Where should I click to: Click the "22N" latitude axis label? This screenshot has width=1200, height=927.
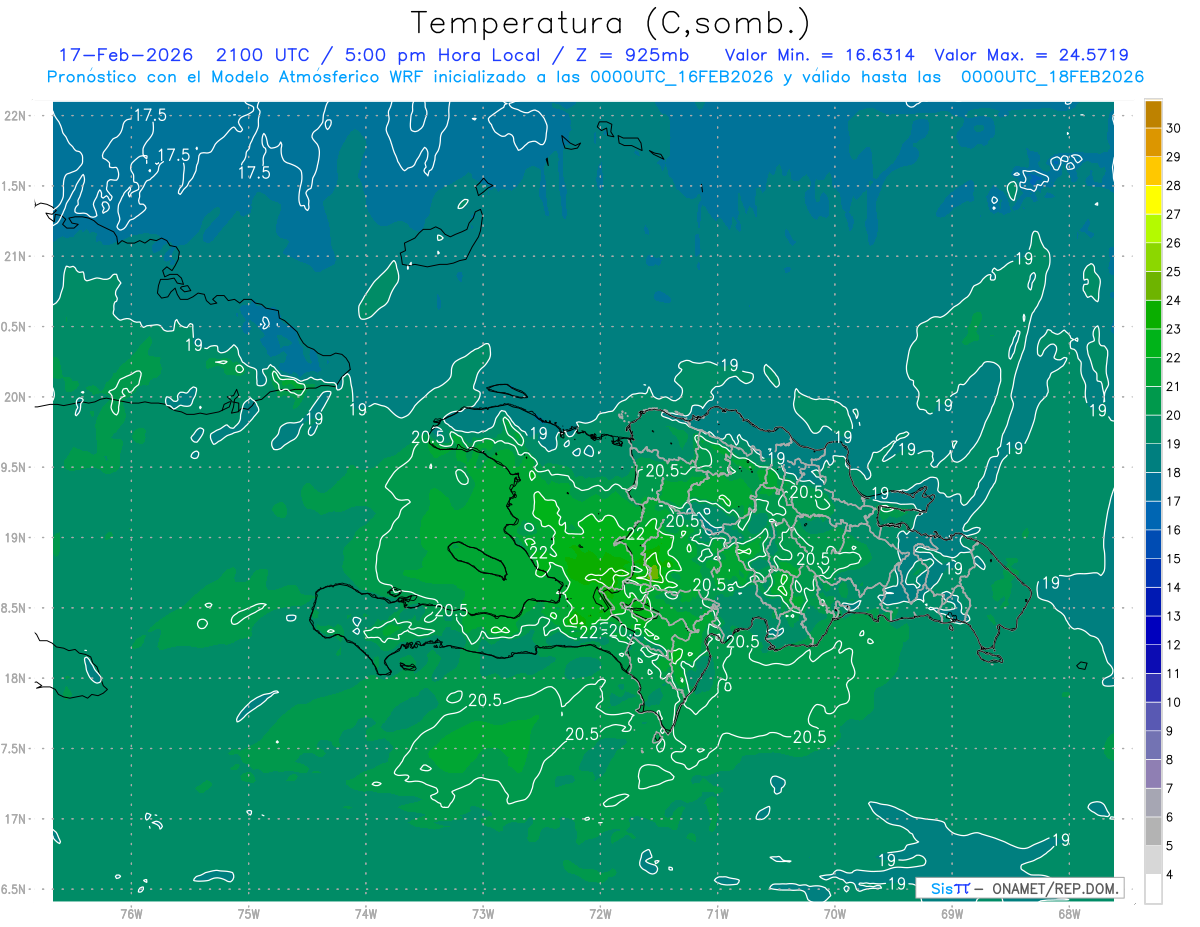coord(16,116)
